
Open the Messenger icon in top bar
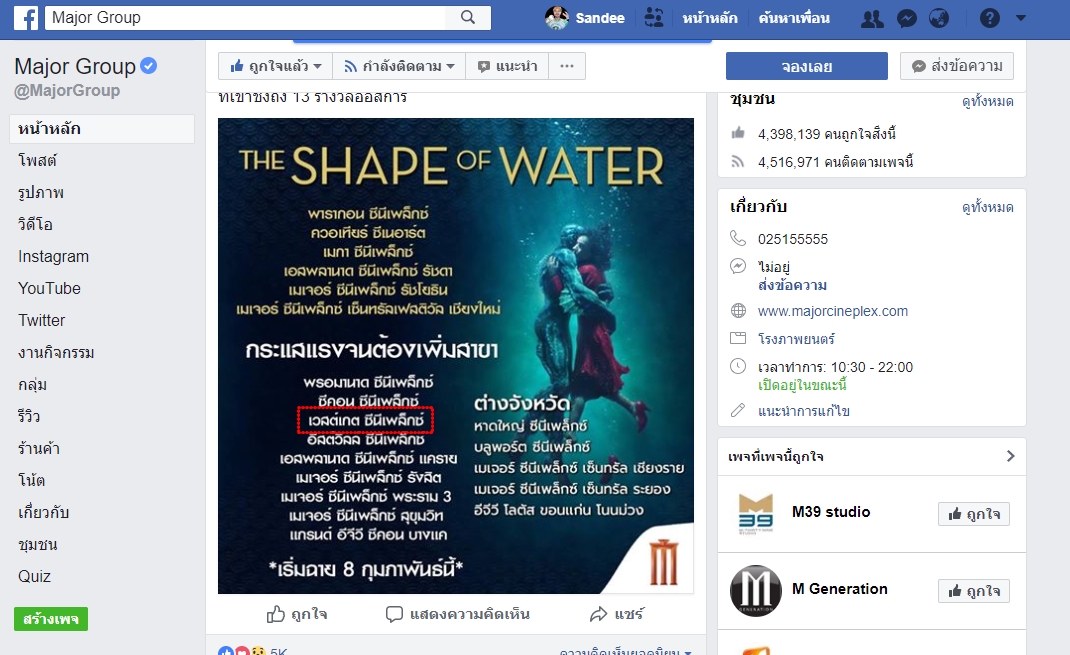906,18
